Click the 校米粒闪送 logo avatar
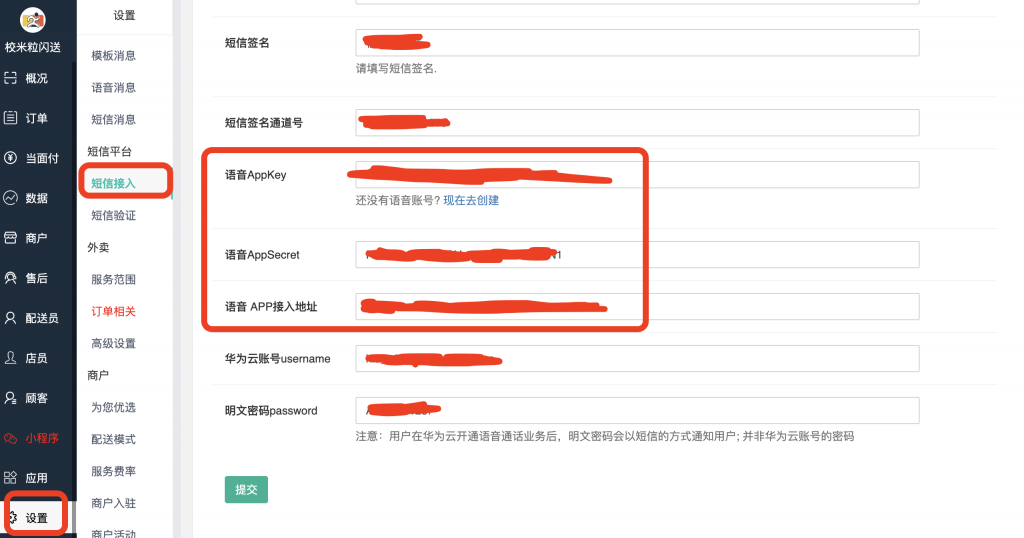Screen dimensions: 1024x538 pyautogui.click(x=33, y=20)
